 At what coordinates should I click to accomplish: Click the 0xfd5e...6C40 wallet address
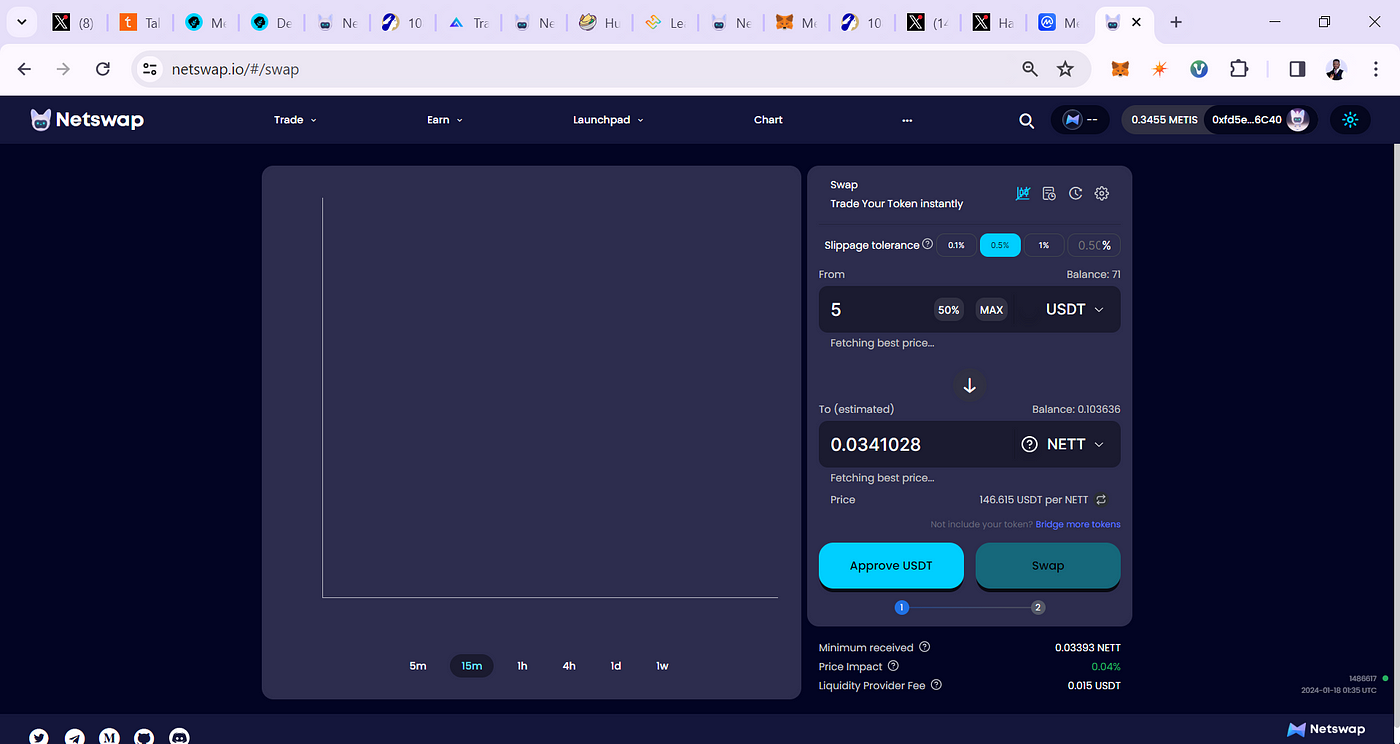pyautogui.click(x=1246, y=120)
